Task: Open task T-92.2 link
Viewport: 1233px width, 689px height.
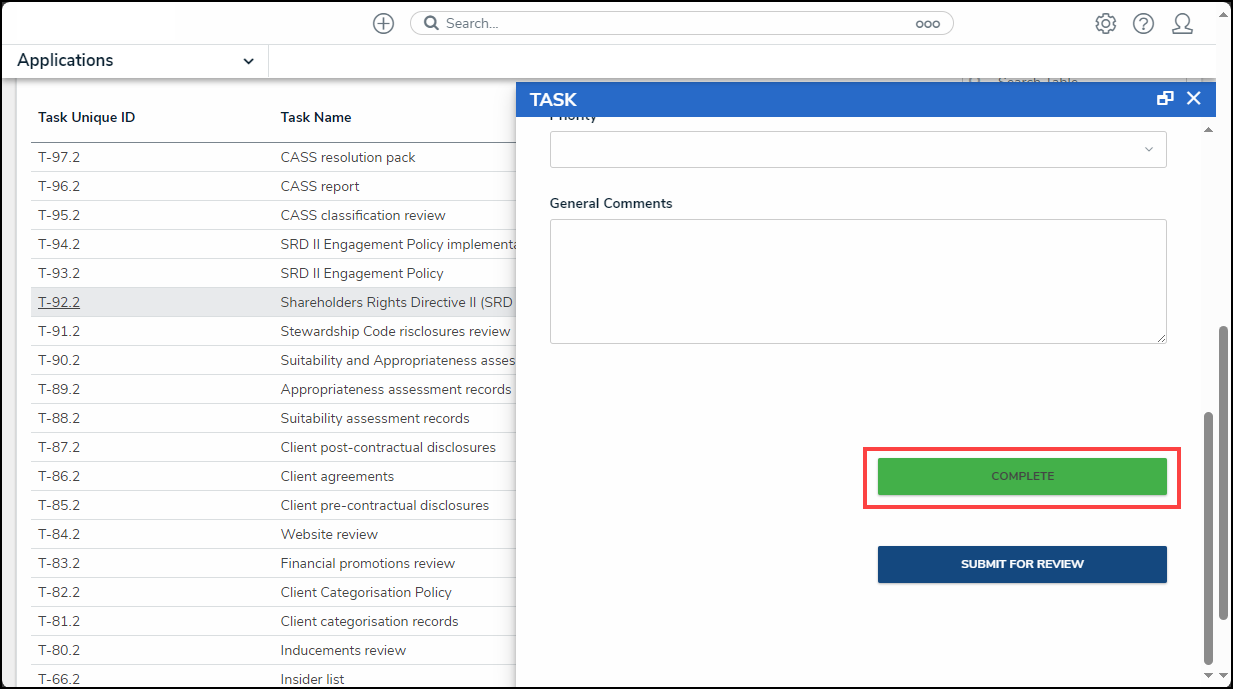Action: (x=59, y=302)
